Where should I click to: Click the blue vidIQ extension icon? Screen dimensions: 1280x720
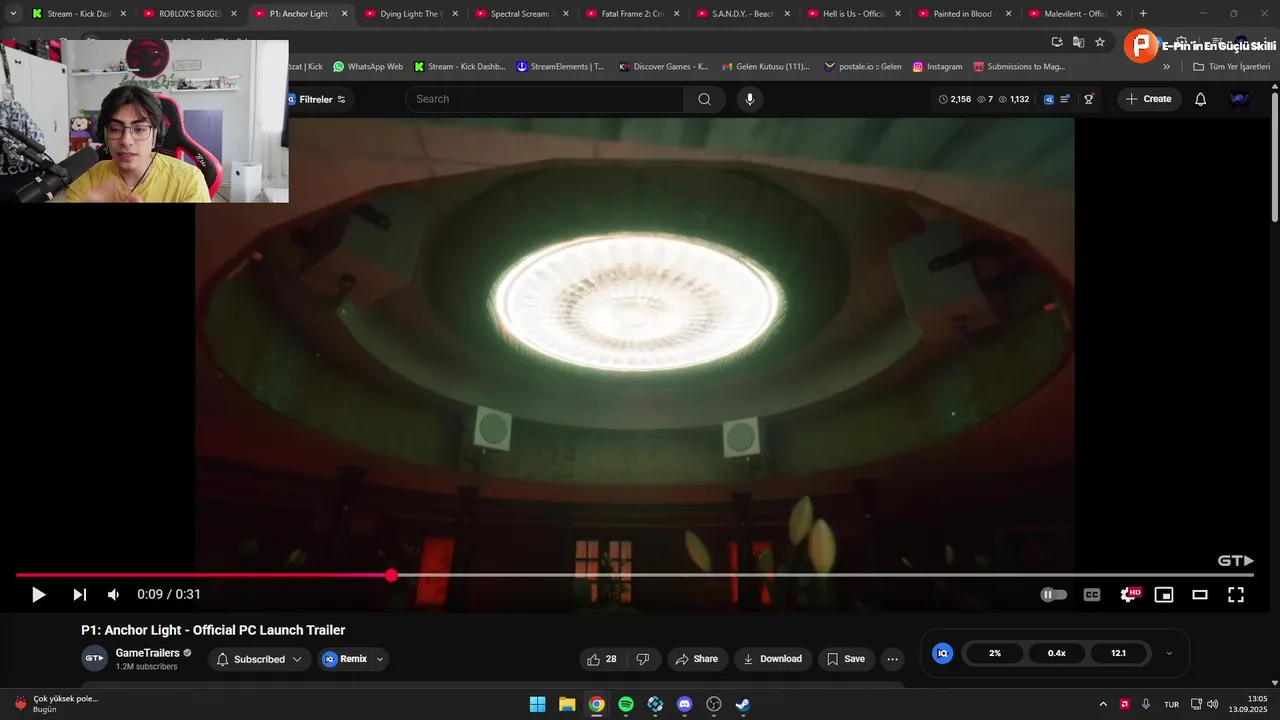(1048, 99)
